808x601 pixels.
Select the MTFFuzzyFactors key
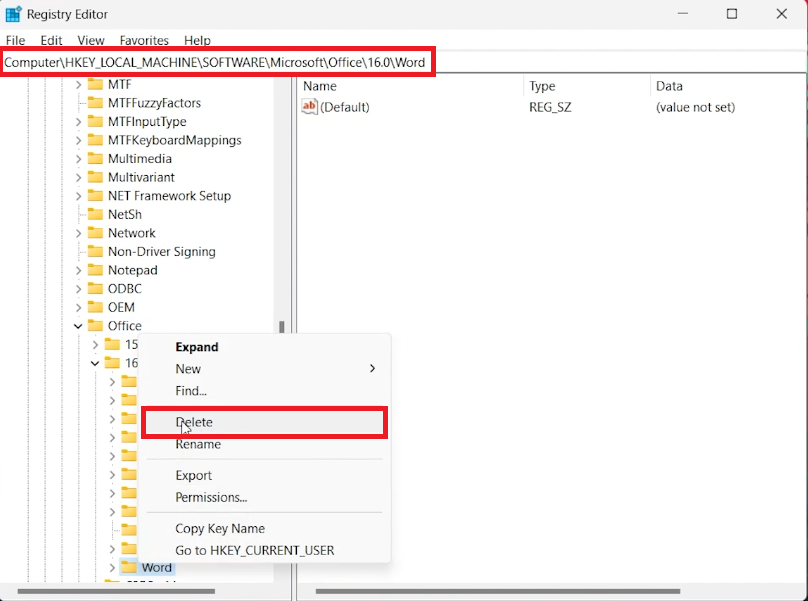(155, 103)
